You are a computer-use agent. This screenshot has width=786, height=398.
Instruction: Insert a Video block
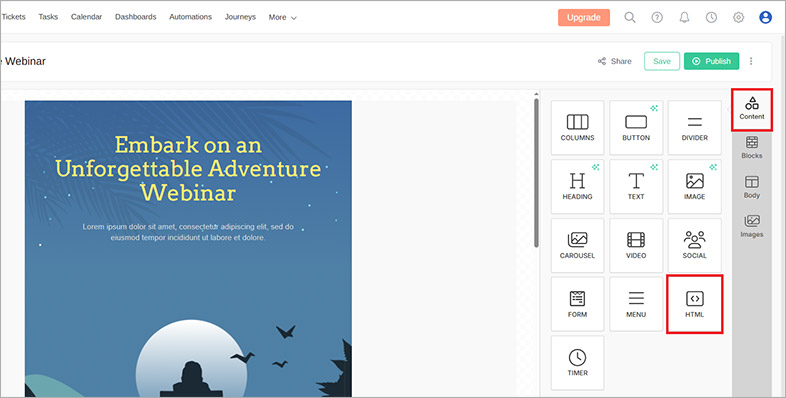pyautogui.click(x=636, y=245)
